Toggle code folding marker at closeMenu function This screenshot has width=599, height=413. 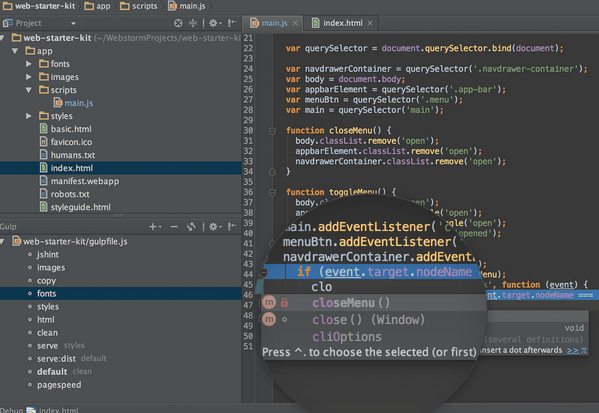pyautogui.click(x=272, y=131)
